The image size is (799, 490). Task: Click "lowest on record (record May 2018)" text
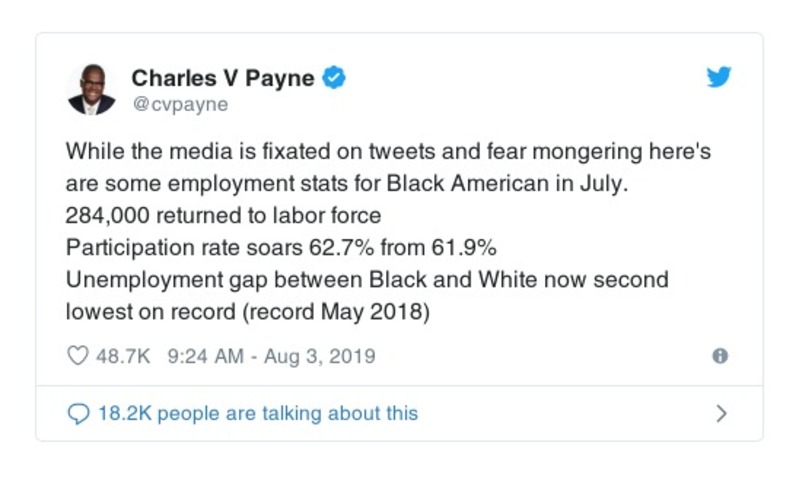[247, 311]
